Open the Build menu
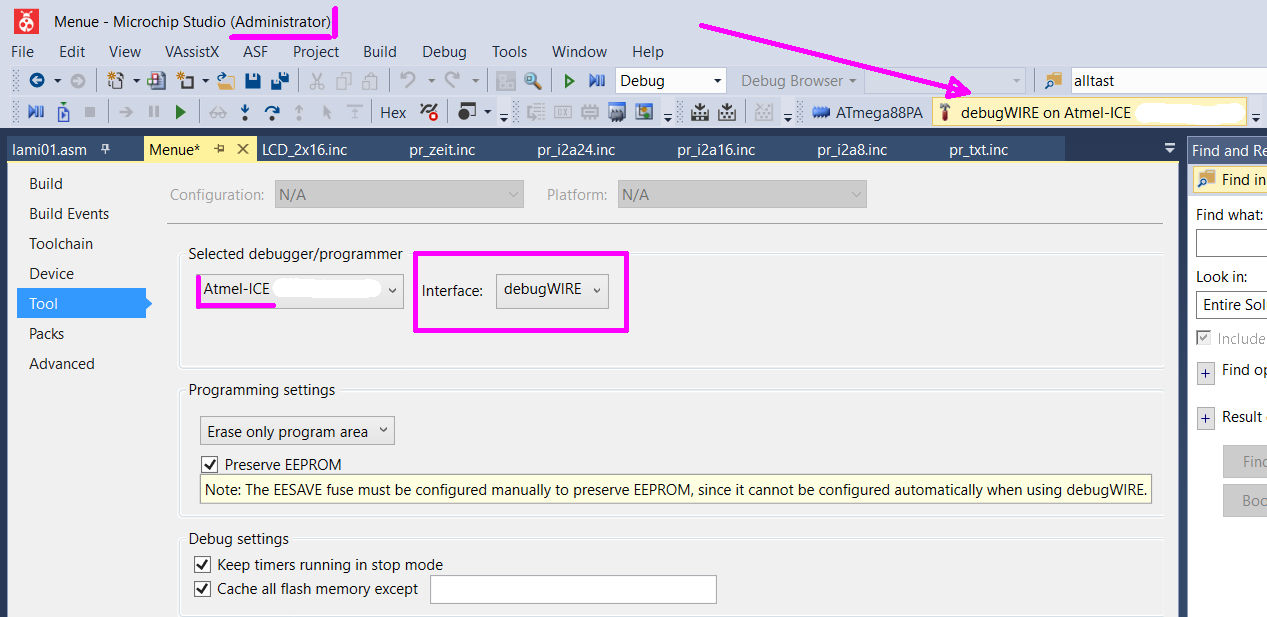 coord(380,51)
